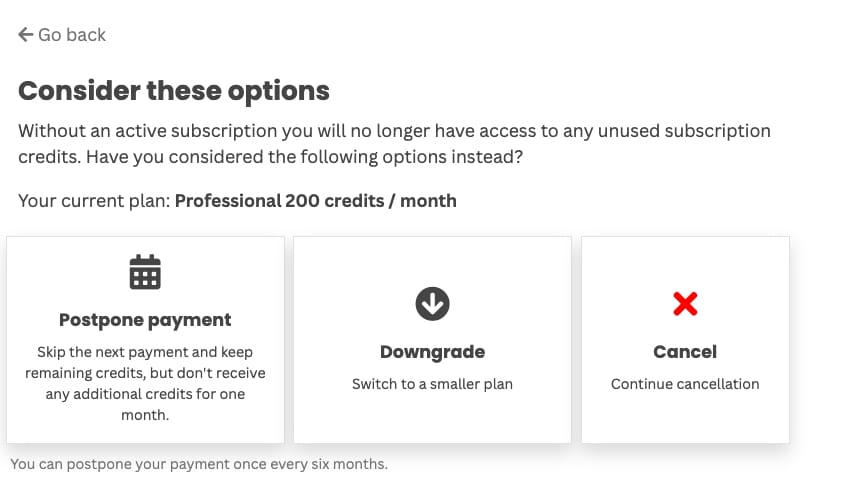Click the 'Professional 200 credits / month' plan text

pos(315,201)
